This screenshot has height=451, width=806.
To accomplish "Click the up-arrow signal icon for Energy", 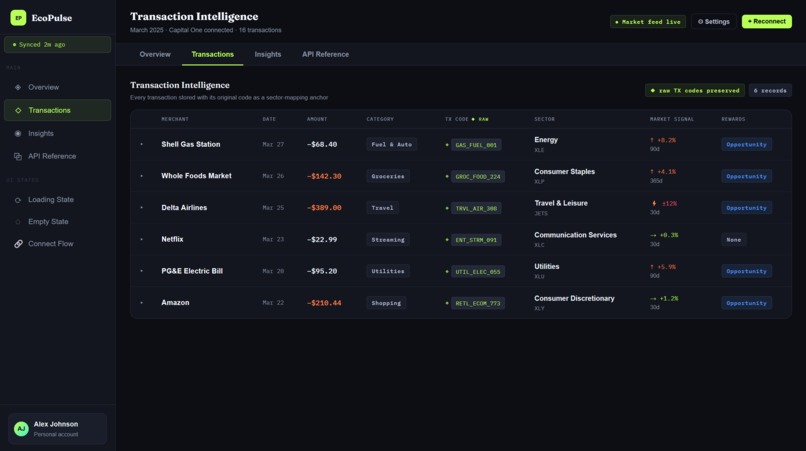I will click(x=652, y=140).
